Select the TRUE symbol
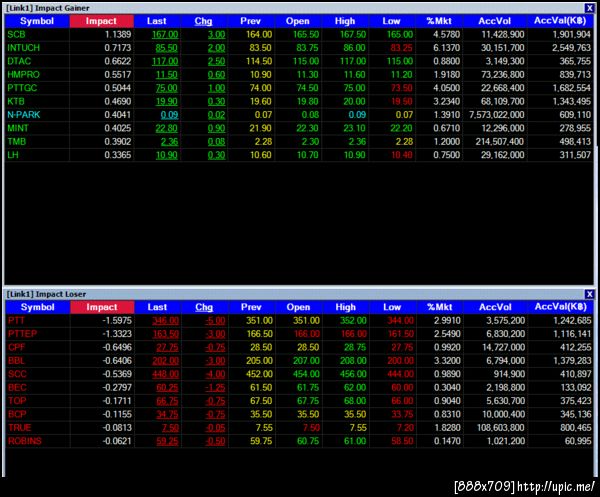This screenshot has height=497, width=600. 20,427
